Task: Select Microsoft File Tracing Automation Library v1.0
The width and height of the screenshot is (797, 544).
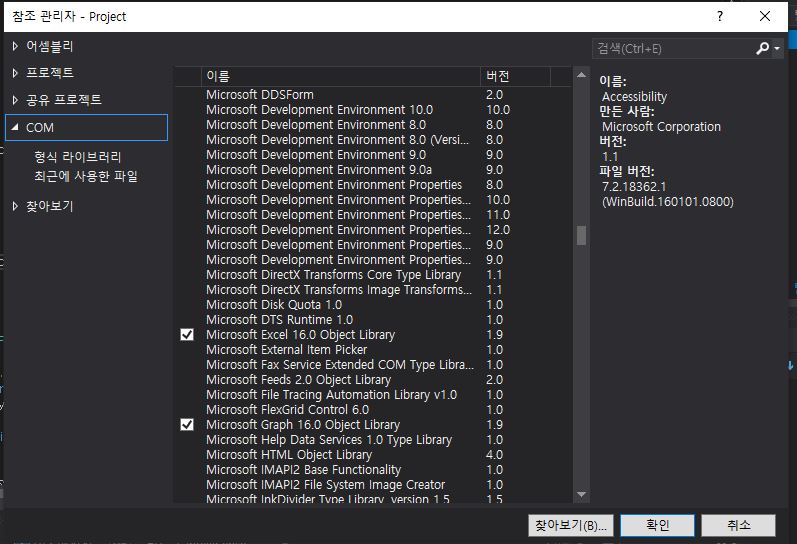Action: (374, 395)
